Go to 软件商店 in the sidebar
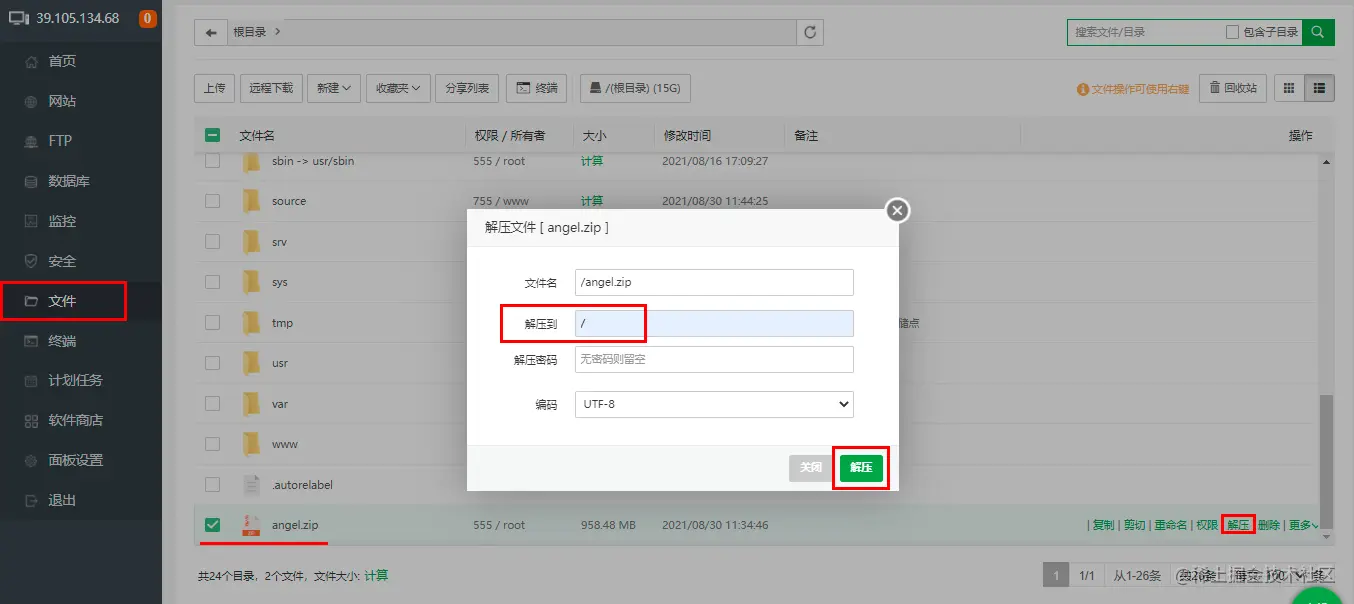 tap(68, 420)
